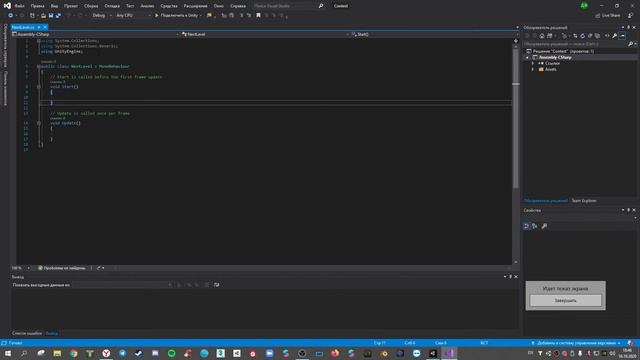Image resolution: width=640 pixels, height=360 pixels.
Task: Collapse the NextLevel class code region
Action: click(39, 66)
